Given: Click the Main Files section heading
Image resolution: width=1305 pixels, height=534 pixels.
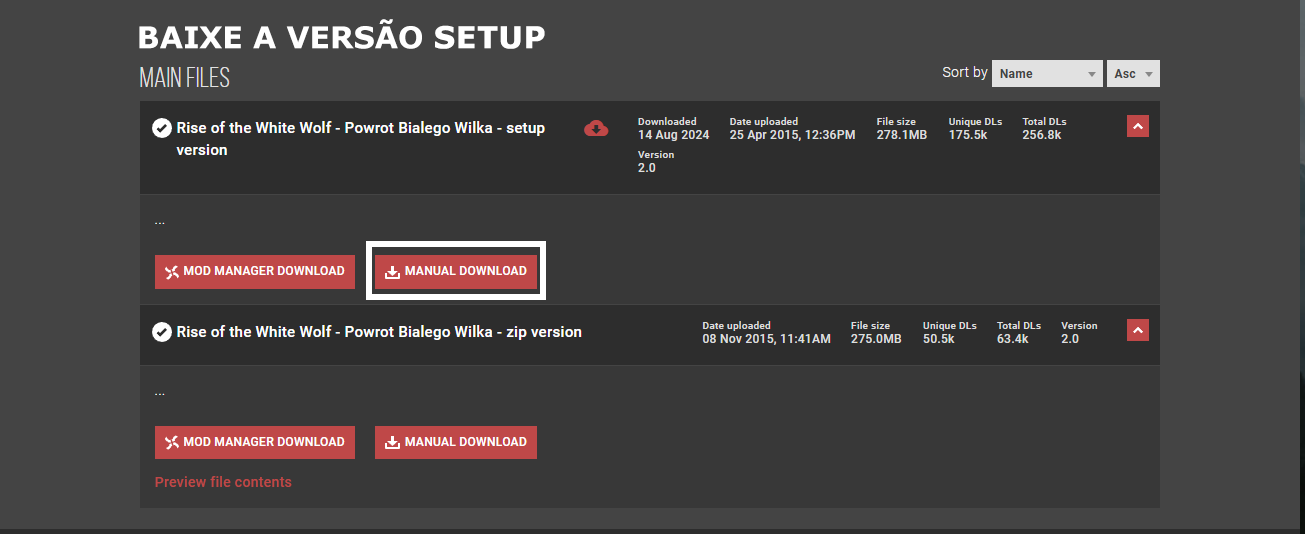Looking at the screenshot, I should click(184, 78).
